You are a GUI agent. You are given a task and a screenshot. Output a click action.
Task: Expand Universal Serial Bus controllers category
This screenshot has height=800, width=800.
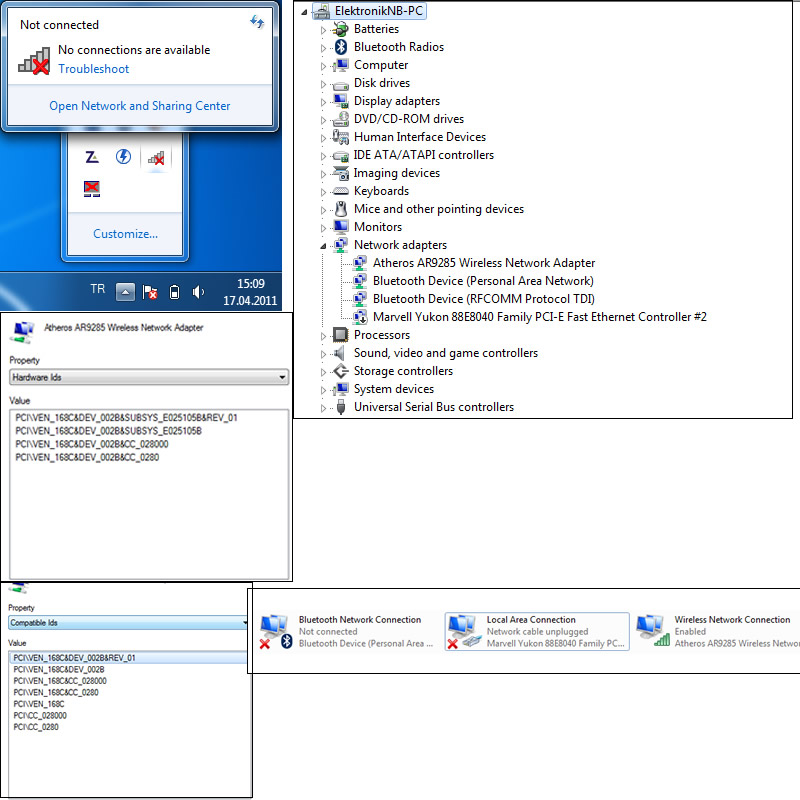(x=323, y=408)
